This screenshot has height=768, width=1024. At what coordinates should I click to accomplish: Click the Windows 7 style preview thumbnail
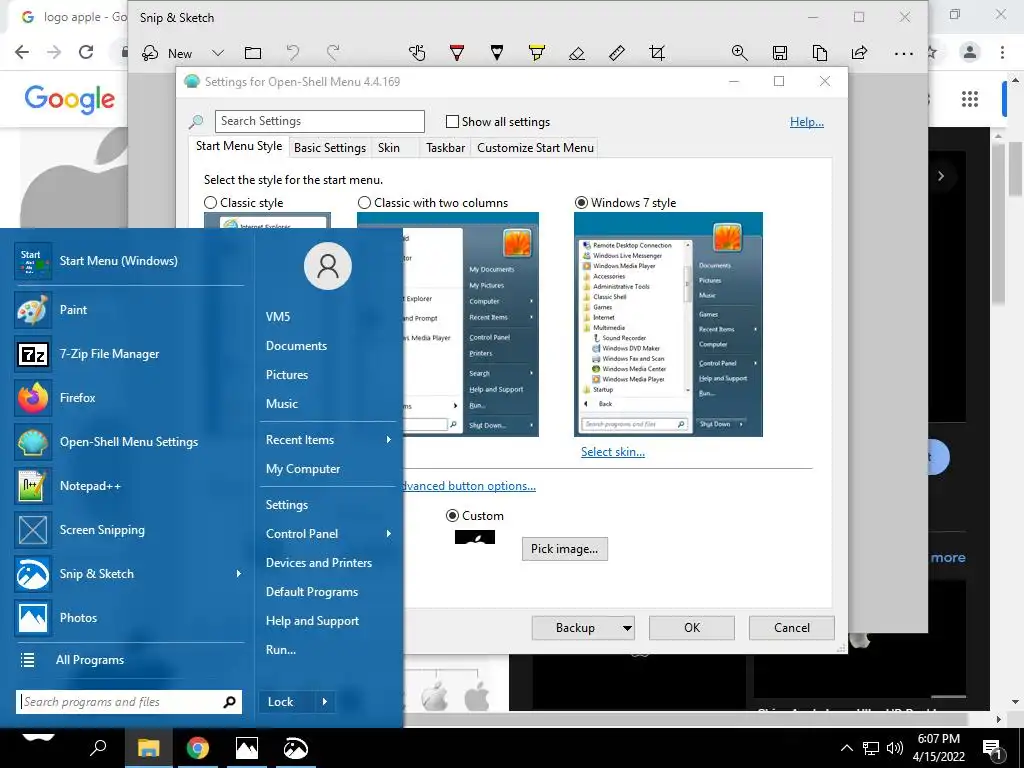[668, 325]
